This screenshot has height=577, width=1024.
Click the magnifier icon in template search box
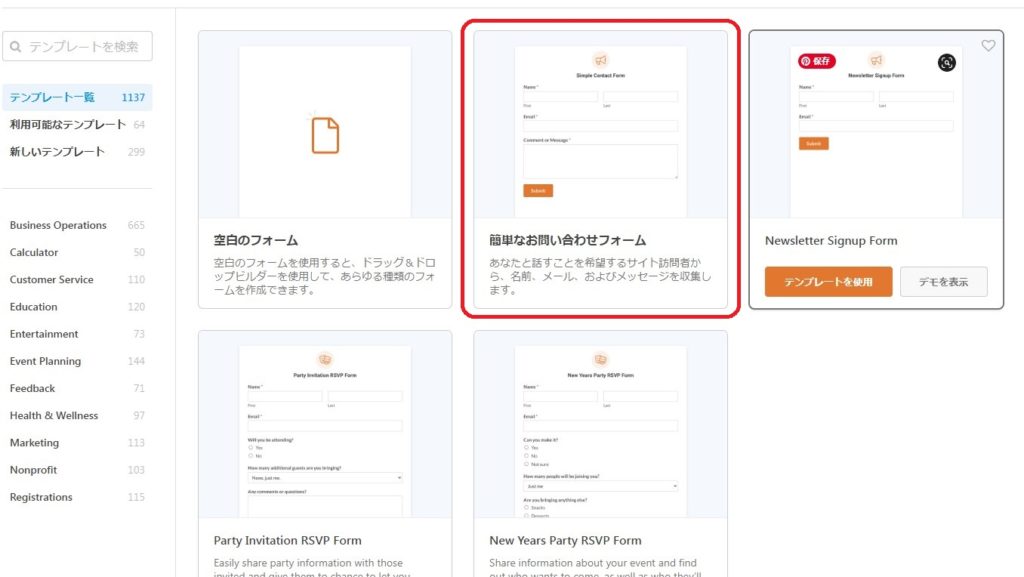[16, 46]
